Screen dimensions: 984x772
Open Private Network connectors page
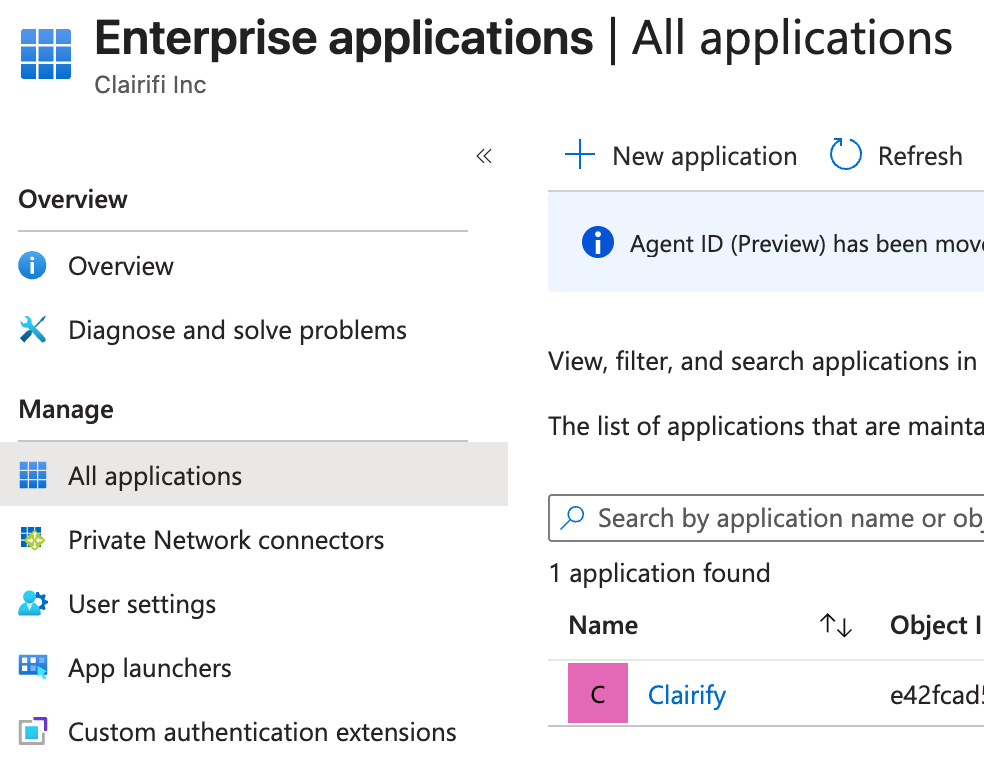226,540
